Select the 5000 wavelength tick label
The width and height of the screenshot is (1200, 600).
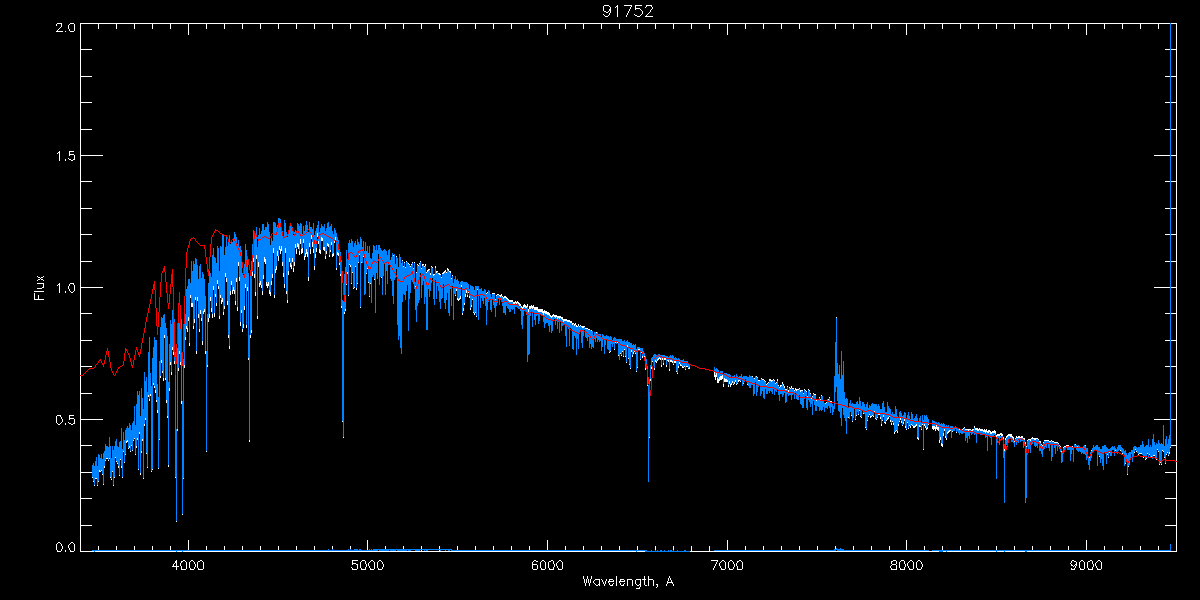(368, 564)
